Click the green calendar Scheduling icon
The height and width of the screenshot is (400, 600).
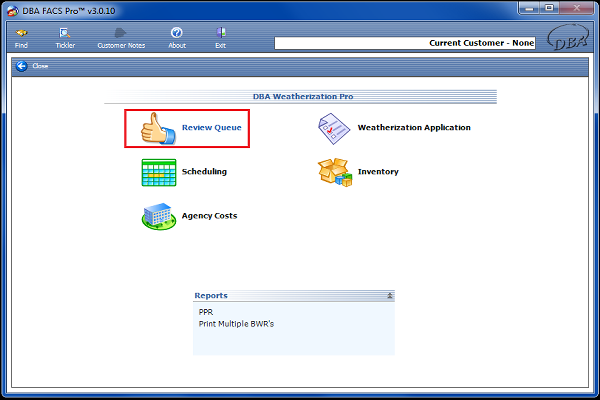click(159, 173)
